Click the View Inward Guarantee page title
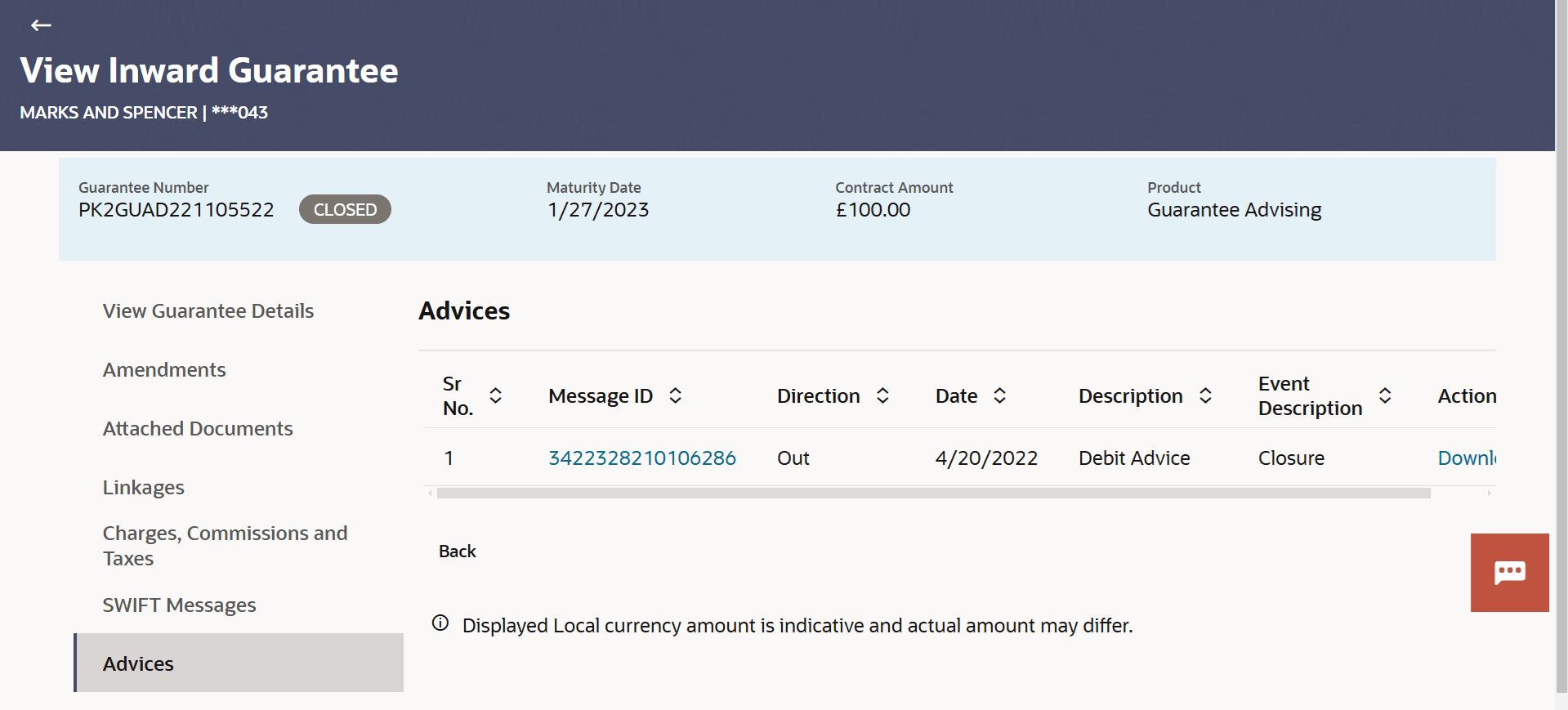1568x710 pixels. pos(209,70)
